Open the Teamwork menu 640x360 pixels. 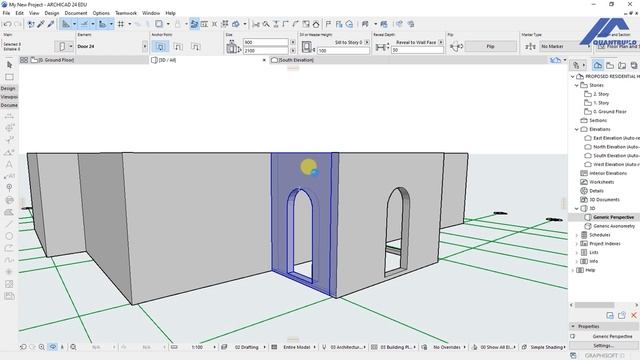coord(126,13)
